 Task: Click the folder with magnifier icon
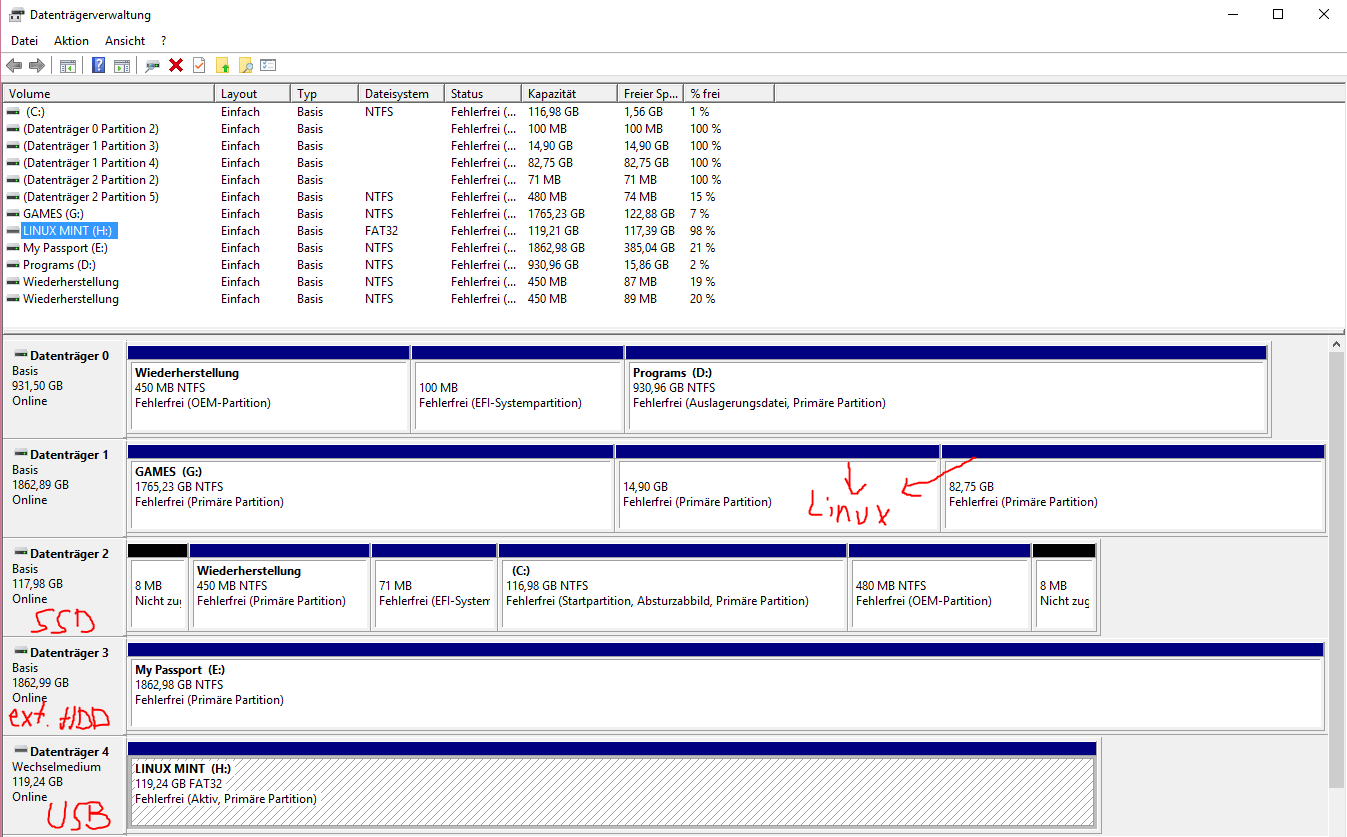click(245, 65)
